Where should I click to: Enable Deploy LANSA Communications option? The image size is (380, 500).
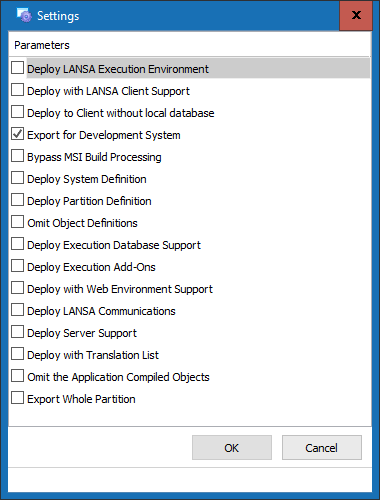[x=17, y=310]
